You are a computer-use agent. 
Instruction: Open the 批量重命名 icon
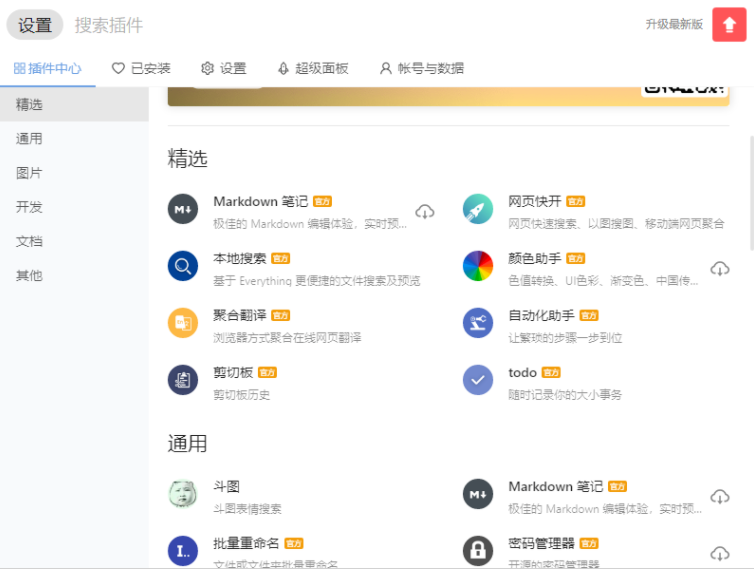[183, 551]
